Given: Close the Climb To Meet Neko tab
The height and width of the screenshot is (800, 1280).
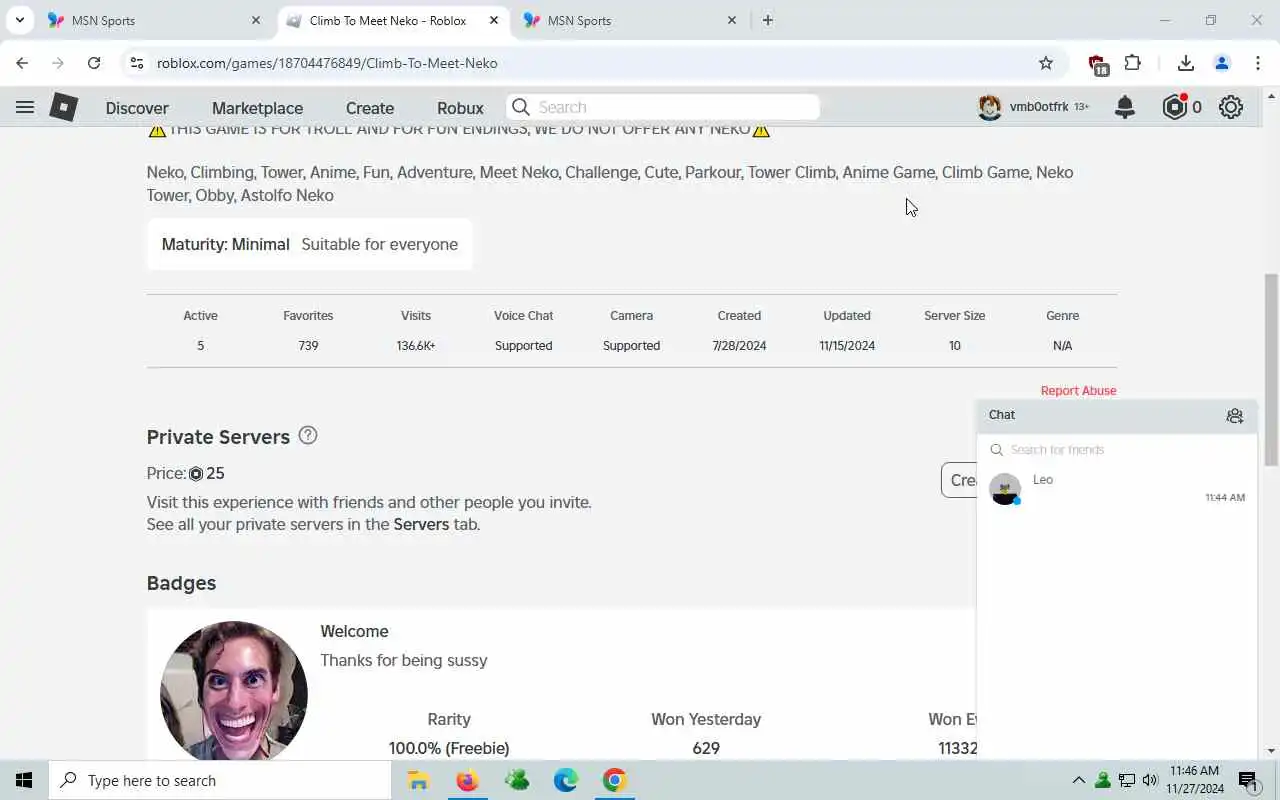Looking at the screenshot, I should tap(494, 20).
